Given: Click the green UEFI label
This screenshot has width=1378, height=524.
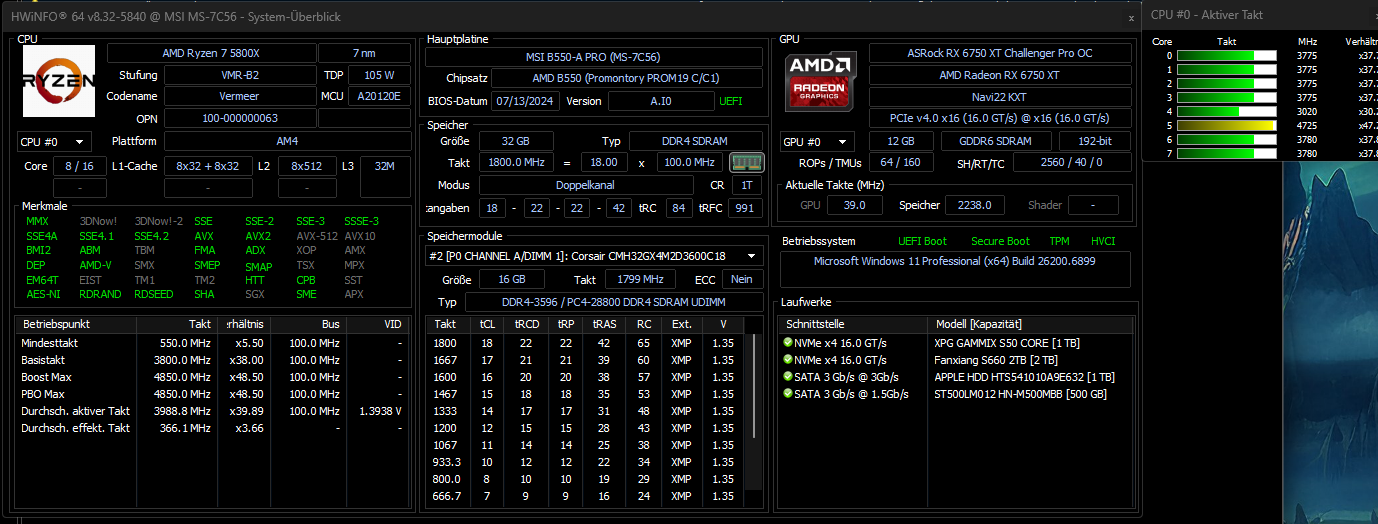Looking at the screenshot, I should [730, 101].
